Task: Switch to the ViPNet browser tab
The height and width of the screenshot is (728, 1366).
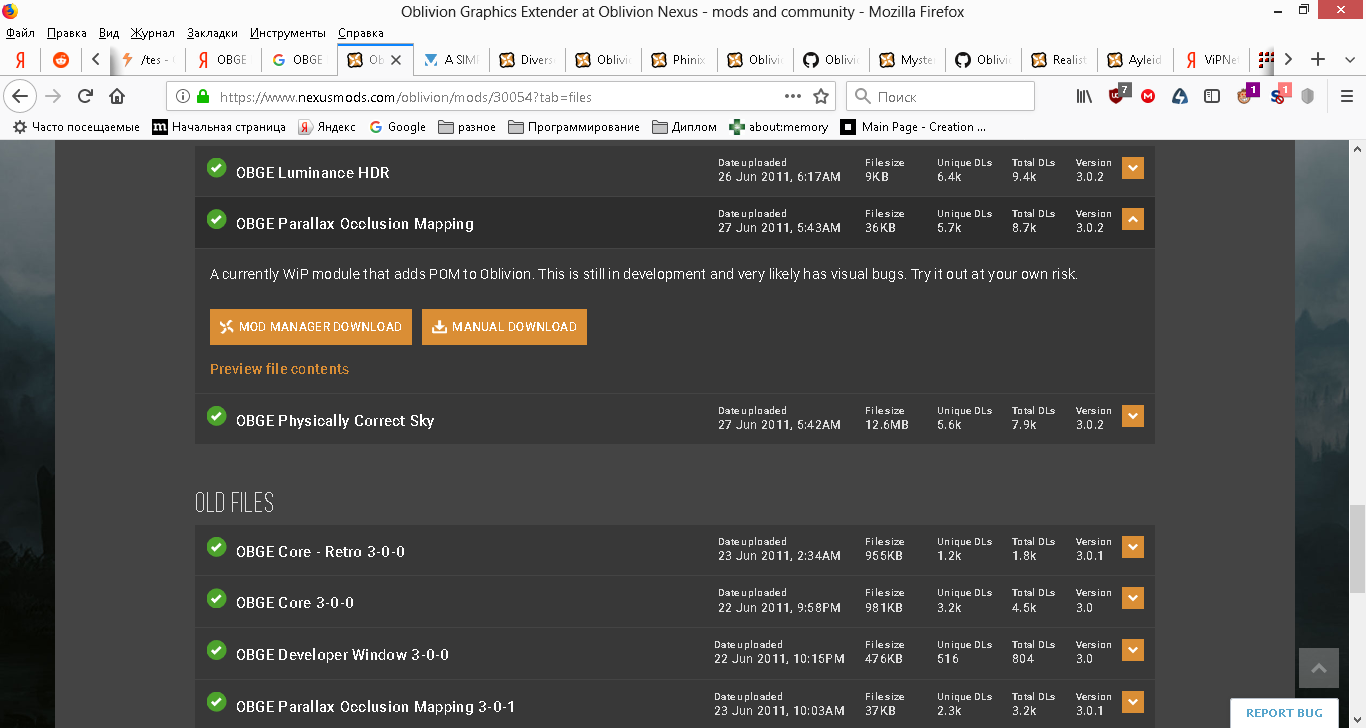Action: point(1210,60)
